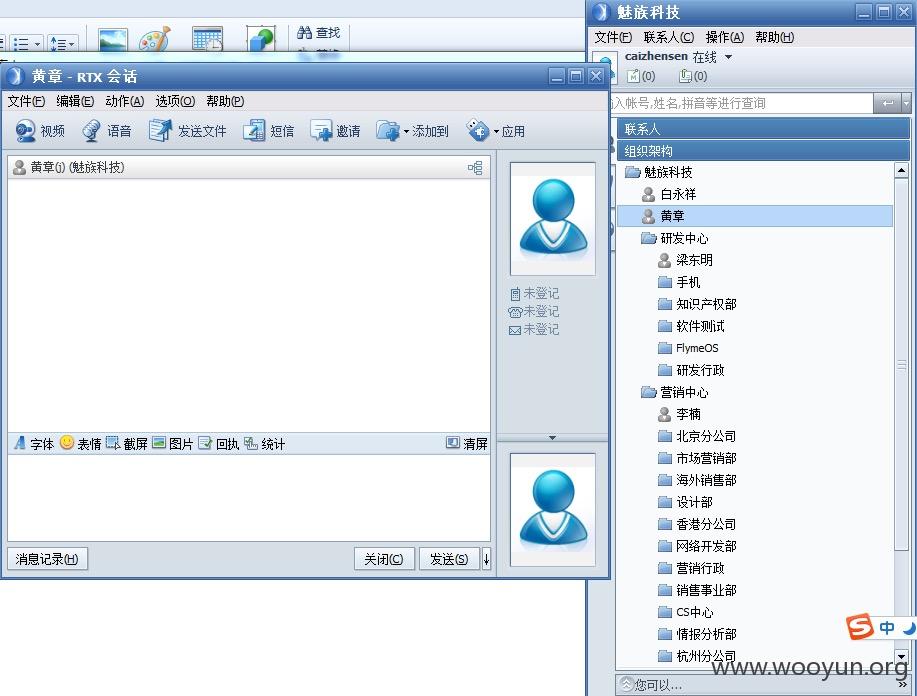The image size is (917, 696).
Task: Open the 选项 menu
Action: 175,101
